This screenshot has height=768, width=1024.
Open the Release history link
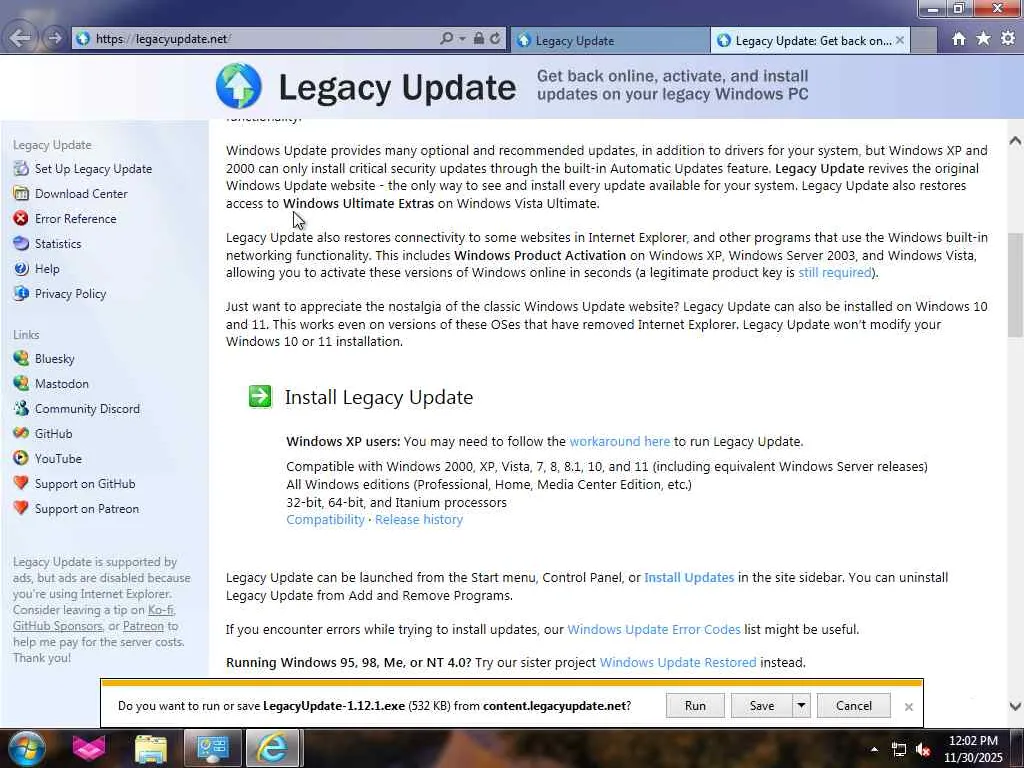pos(419,520)
